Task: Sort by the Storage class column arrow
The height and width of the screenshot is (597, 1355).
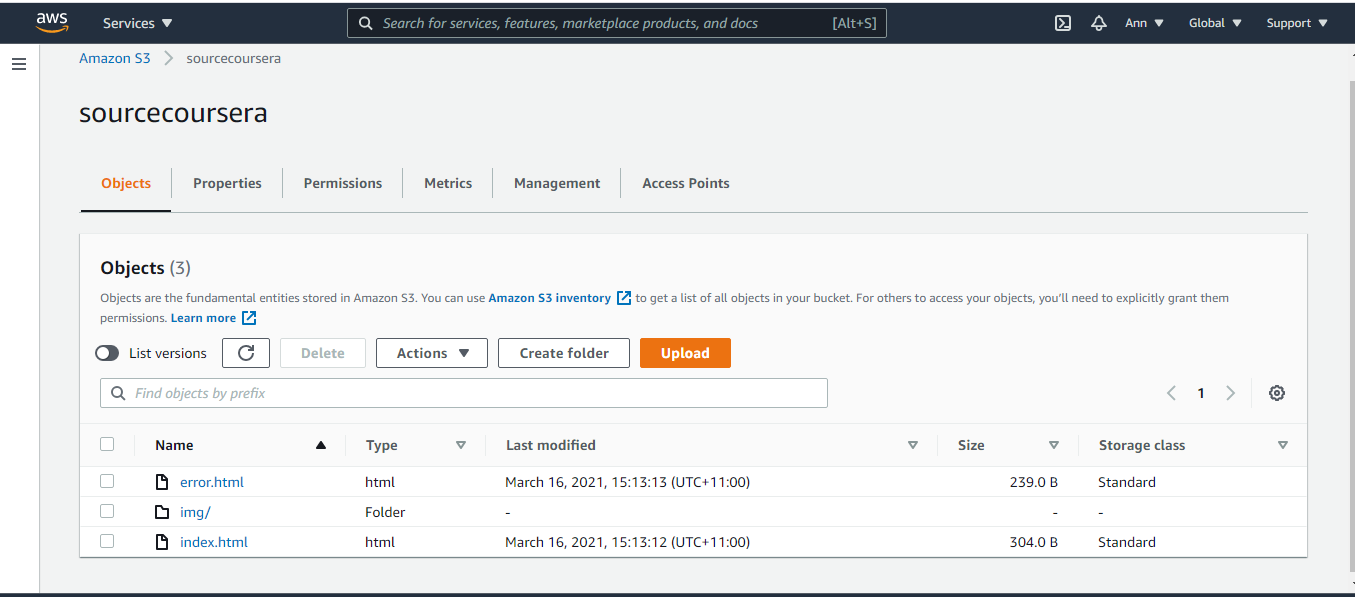Action: 1283,445
